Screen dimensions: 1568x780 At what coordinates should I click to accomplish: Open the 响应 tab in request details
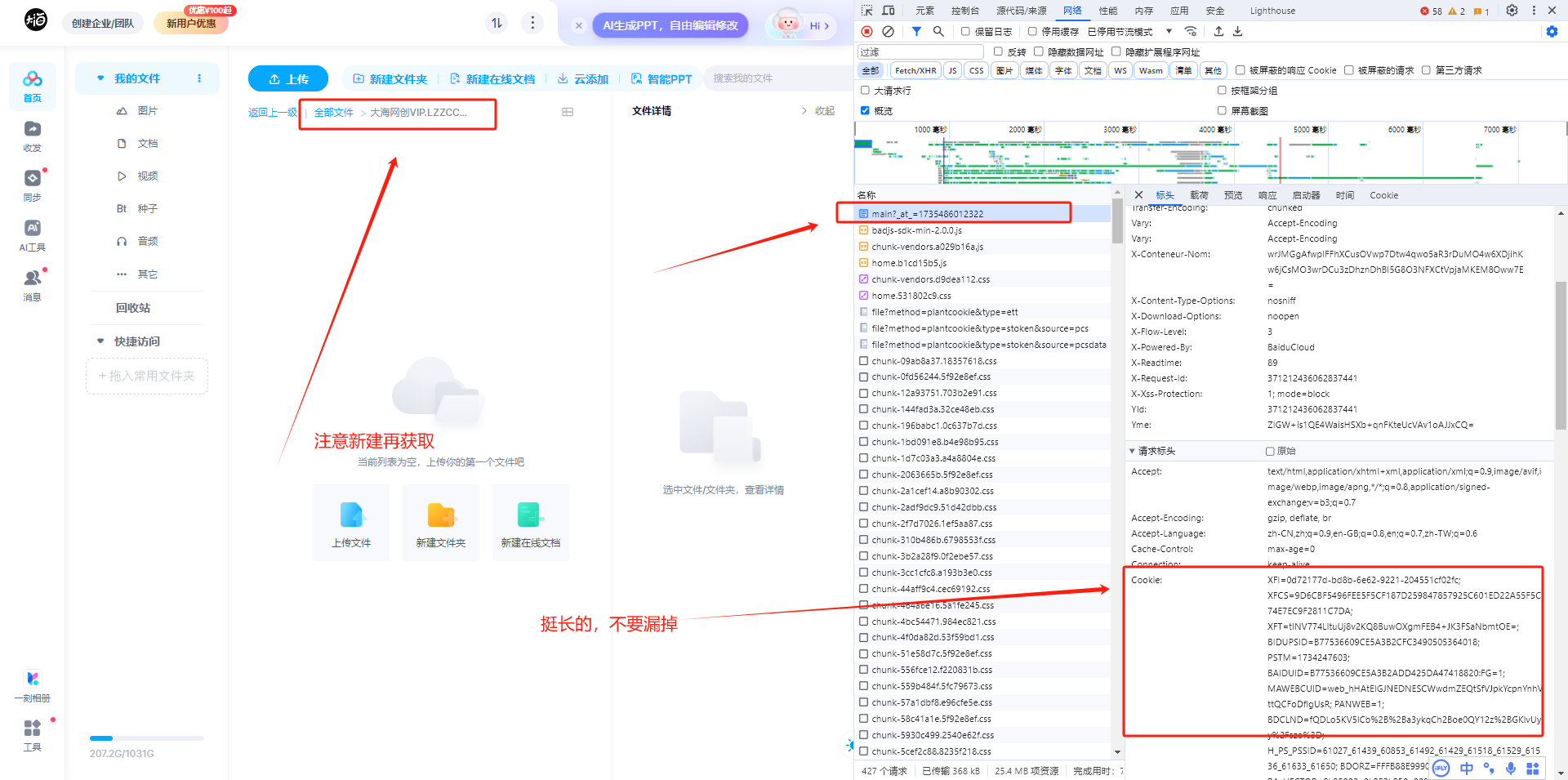pos(1267,195)
